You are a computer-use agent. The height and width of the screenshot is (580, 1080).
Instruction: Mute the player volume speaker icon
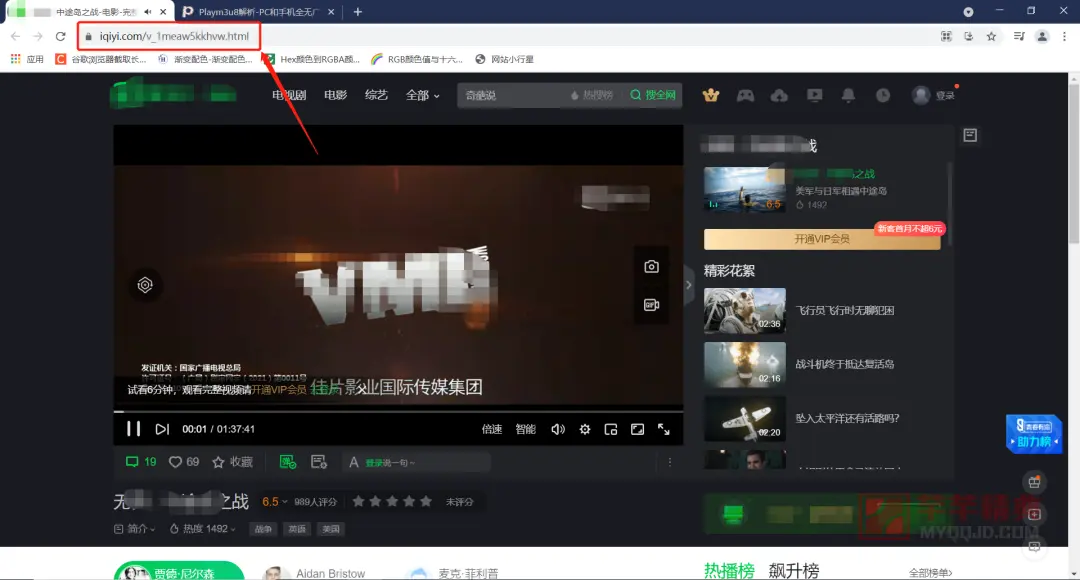(x=558, y=429)
